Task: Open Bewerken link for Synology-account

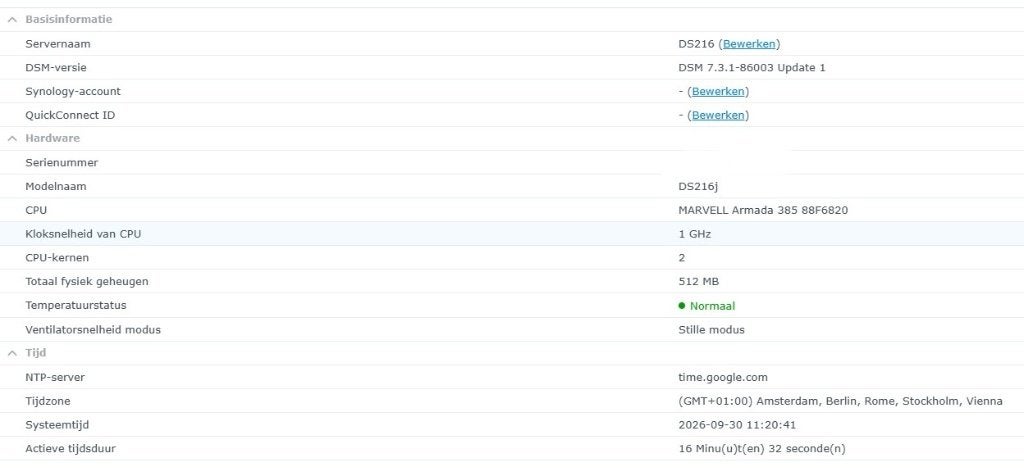Action: [x=718, y=91]
